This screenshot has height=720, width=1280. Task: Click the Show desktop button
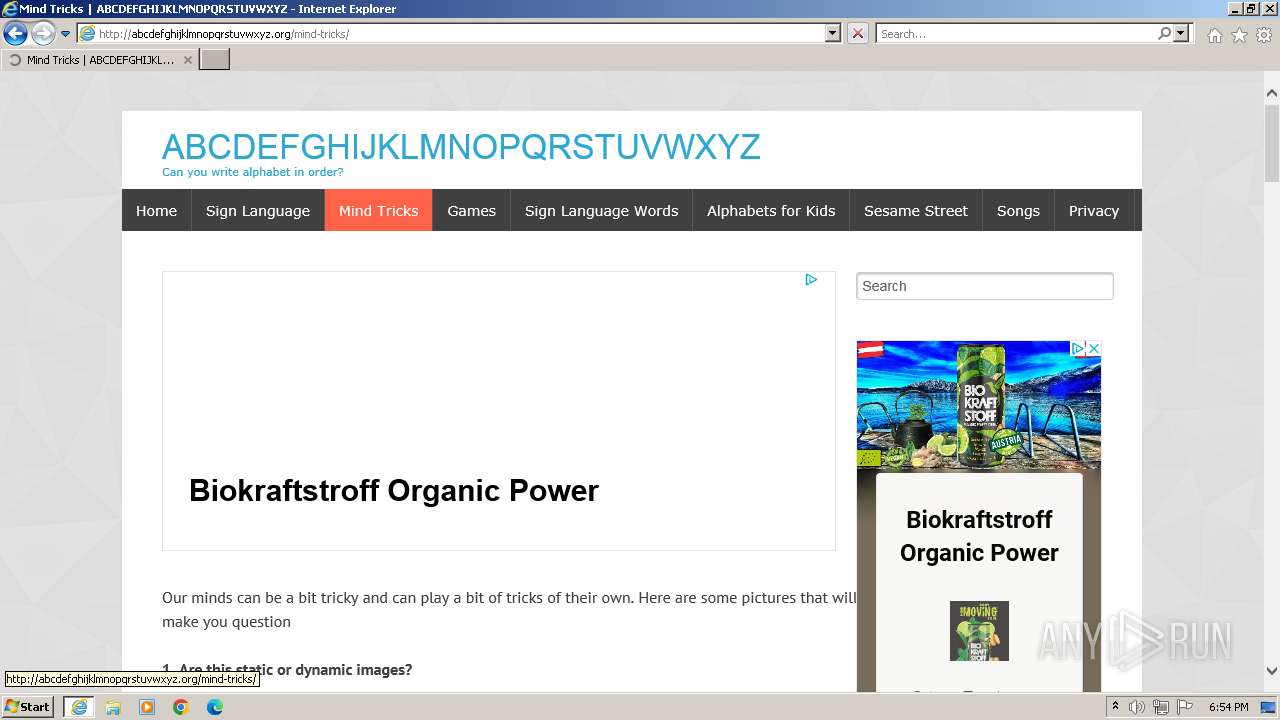click(1269, 707)
